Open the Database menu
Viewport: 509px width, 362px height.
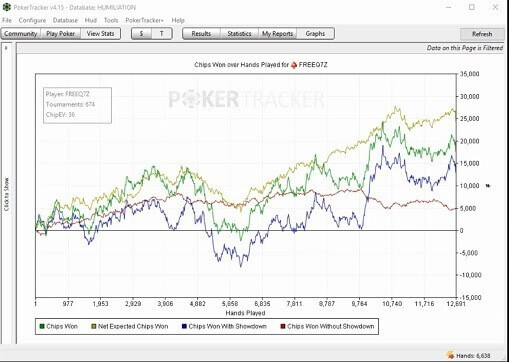65,20
